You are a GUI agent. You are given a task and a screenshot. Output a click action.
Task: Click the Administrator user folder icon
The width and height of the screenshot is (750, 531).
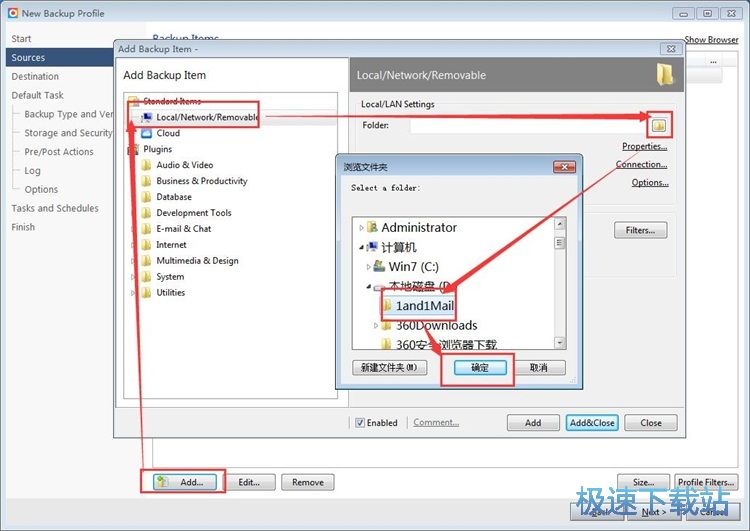[x=372, y=227]
